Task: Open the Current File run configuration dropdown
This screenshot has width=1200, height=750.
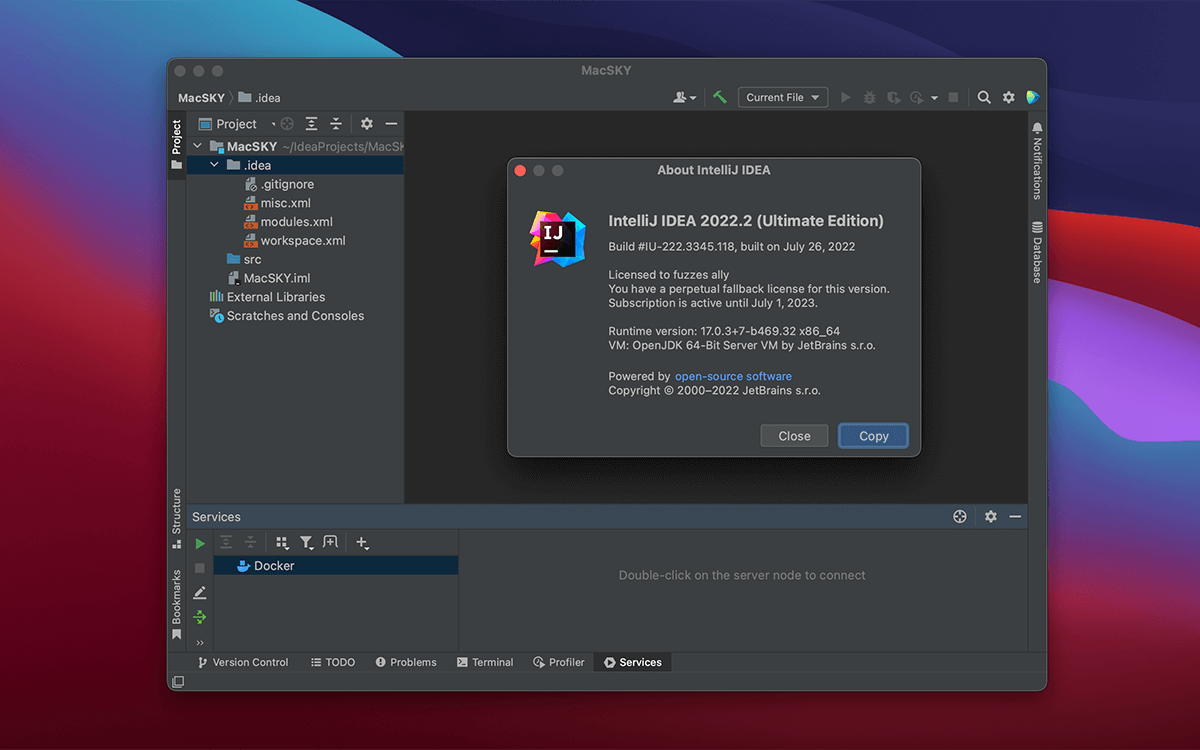Action: [783, 97]
